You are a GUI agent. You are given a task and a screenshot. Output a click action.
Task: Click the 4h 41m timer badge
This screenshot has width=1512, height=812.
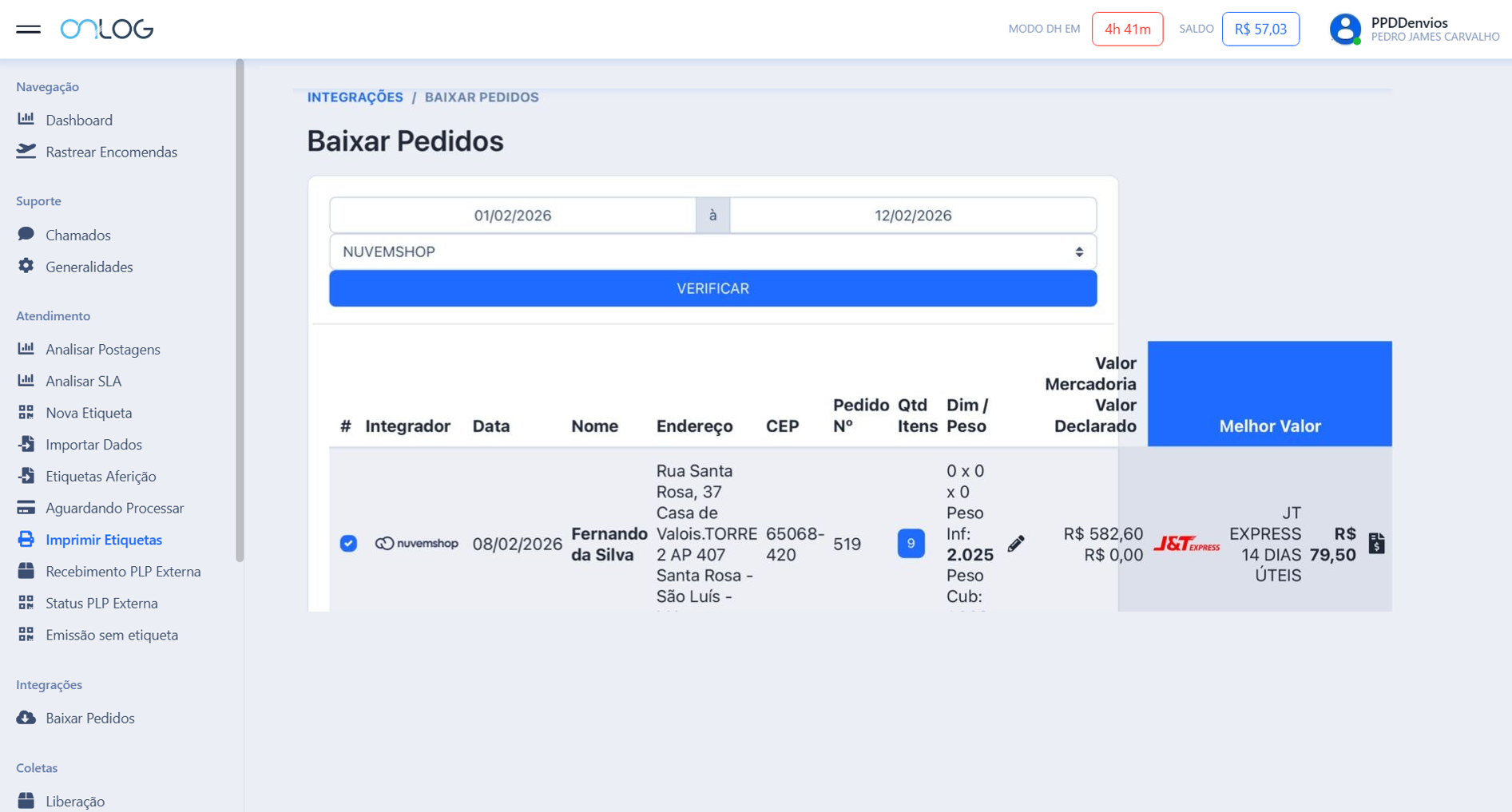click(x=1127, y=30)
